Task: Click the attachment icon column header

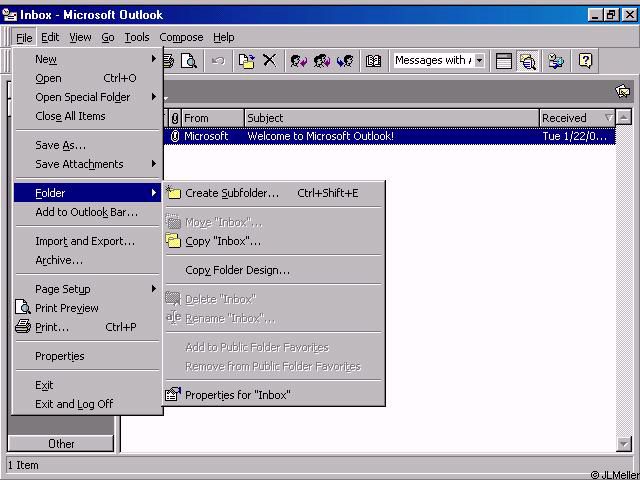Action: [175, 118]
